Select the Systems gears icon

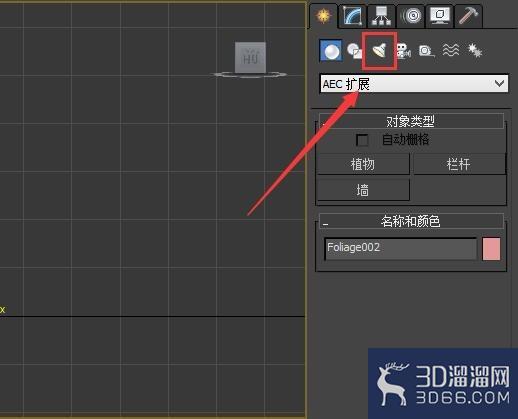(x=475, y=51)
